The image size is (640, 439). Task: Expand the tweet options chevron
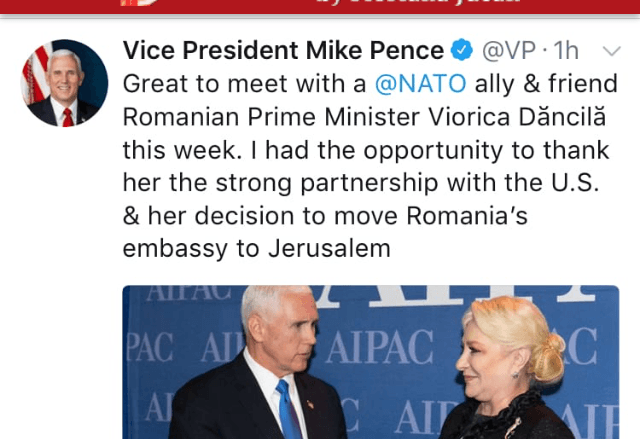[612, 50]
